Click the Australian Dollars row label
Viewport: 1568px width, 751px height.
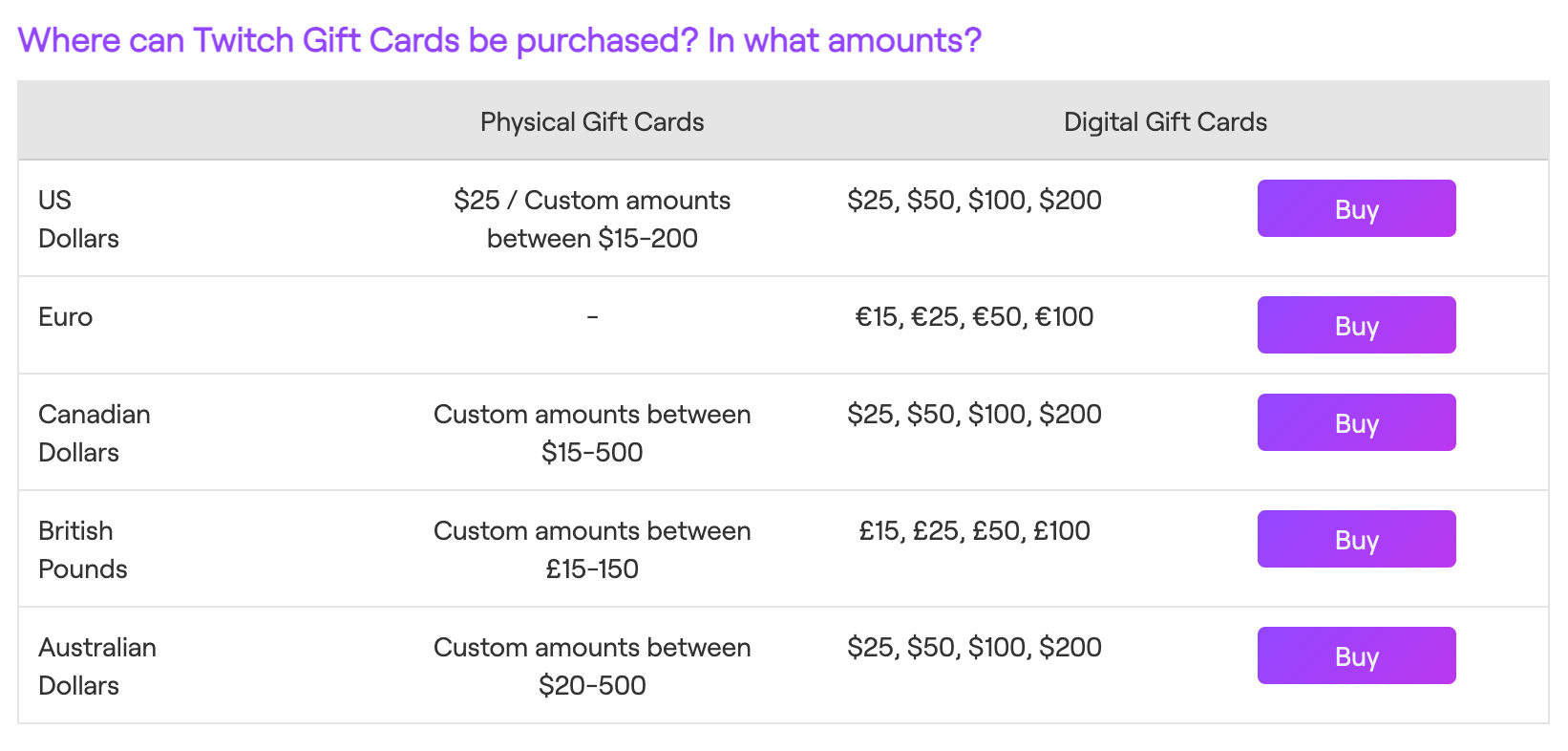click(x=96, y=665)
